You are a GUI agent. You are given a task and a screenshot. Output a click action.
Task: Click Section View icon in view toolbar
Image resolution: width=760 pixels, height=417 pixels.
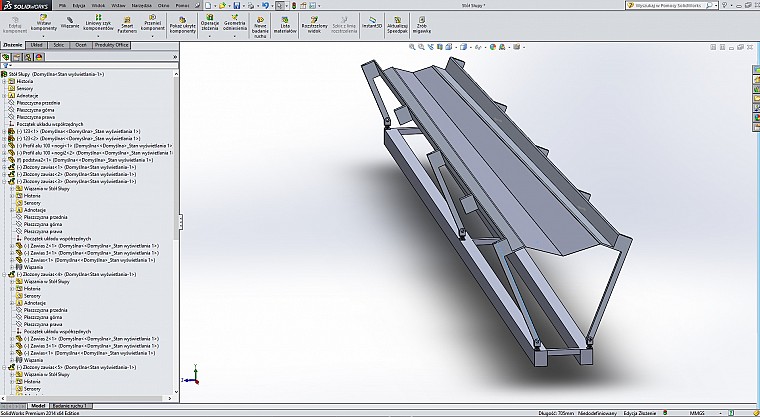[440, 47]
